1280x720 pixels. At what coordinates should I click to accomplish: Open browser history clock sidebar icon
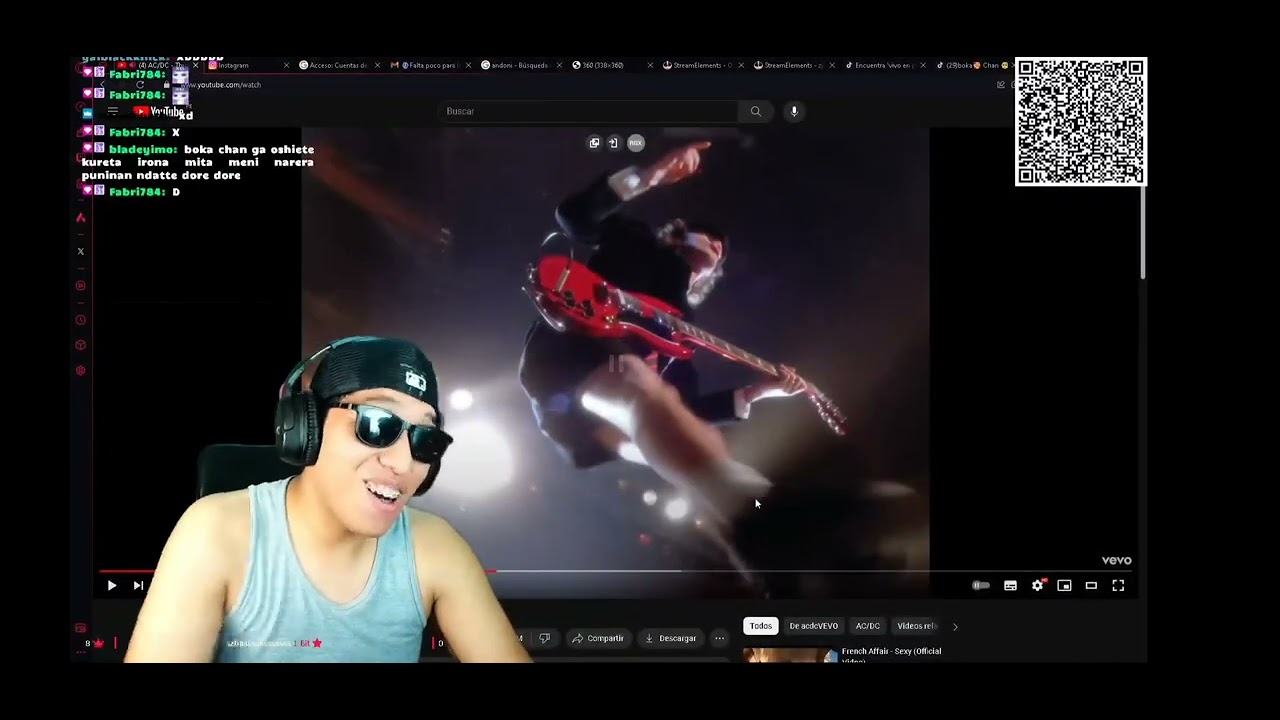(x=81, y=320)
